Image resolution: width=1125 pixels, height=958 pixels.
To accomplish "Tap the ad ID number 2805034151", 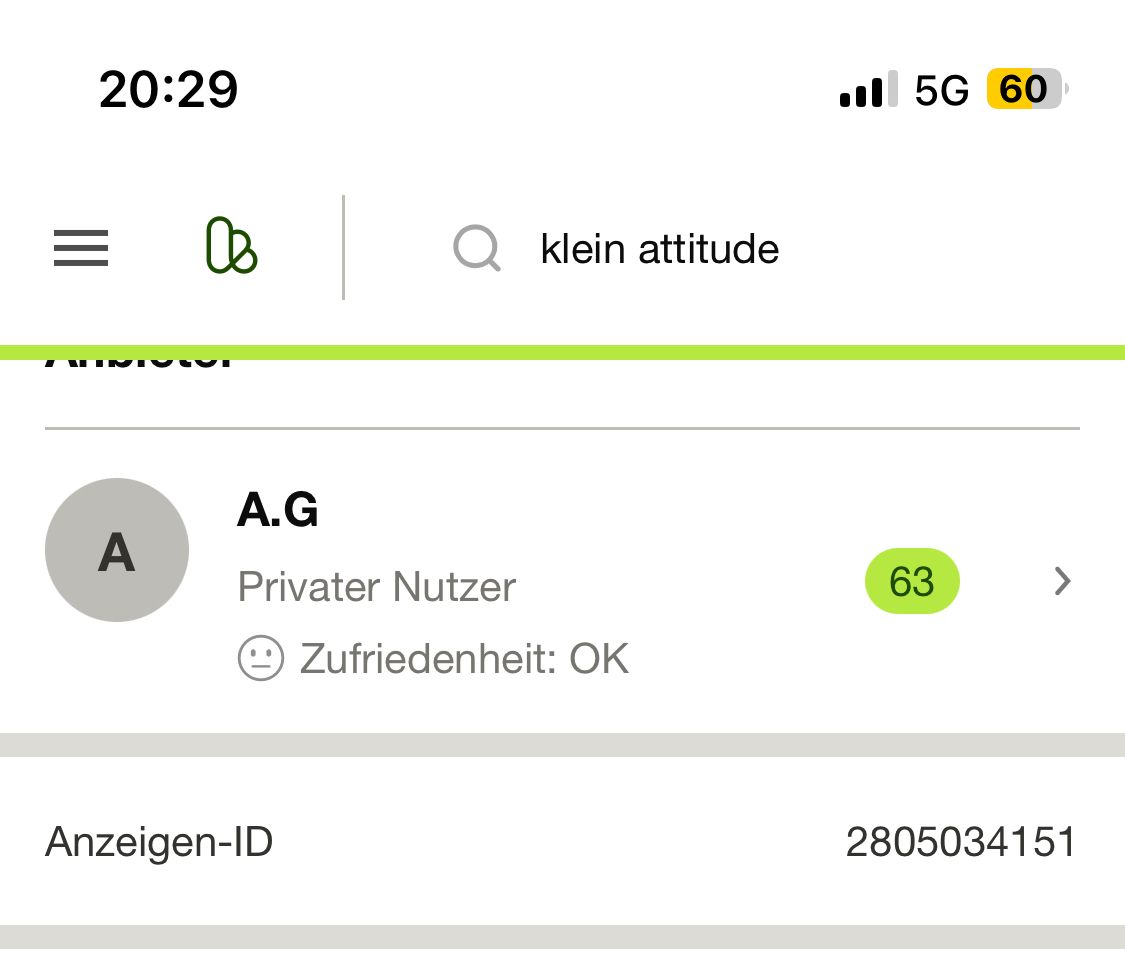I will point(961,843).
